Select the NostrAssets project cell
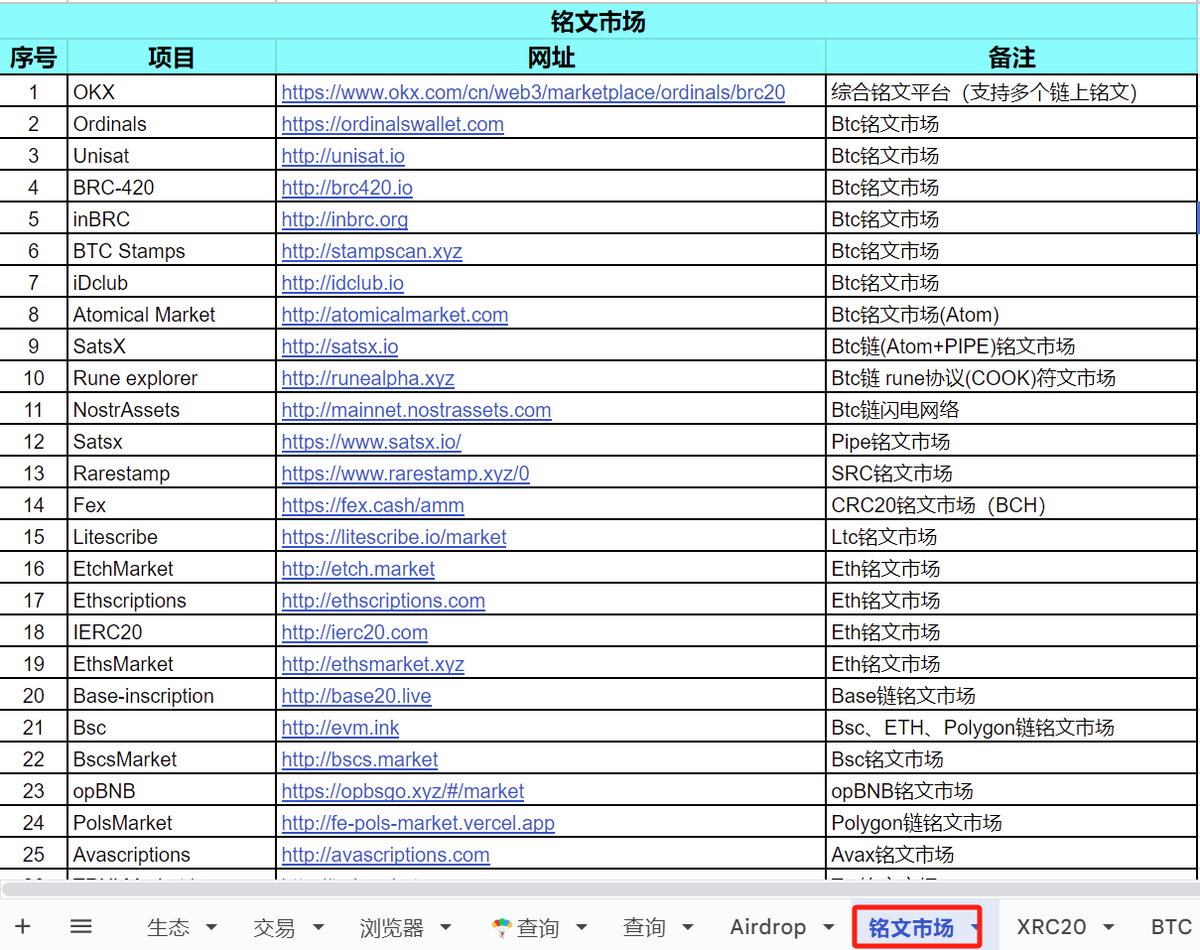This screenshot has width=1200, height=950. (x=172, y=410)
